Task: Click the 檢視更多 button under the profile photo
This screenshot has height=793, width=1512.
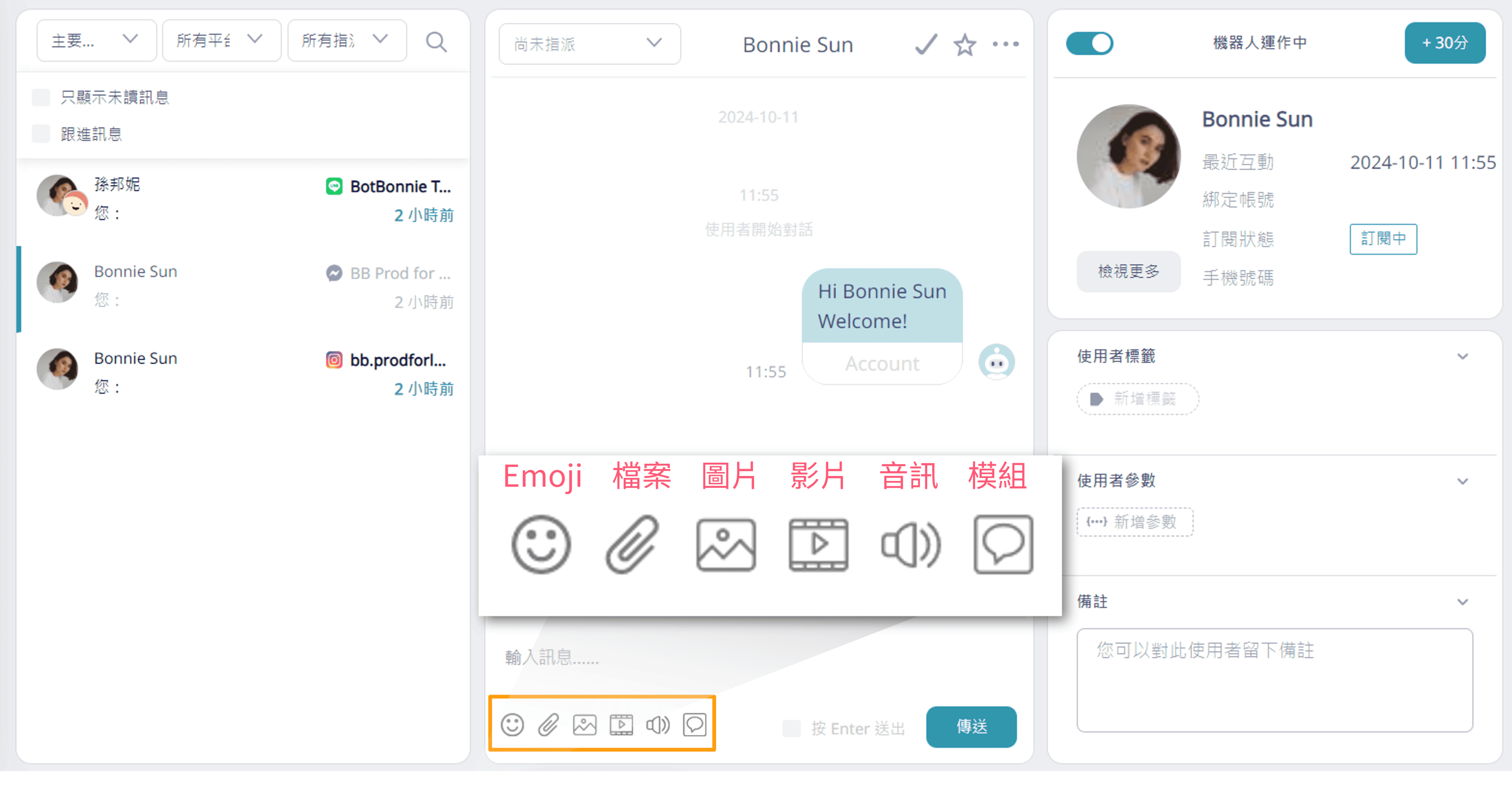Action: [x=1128, y=271]
